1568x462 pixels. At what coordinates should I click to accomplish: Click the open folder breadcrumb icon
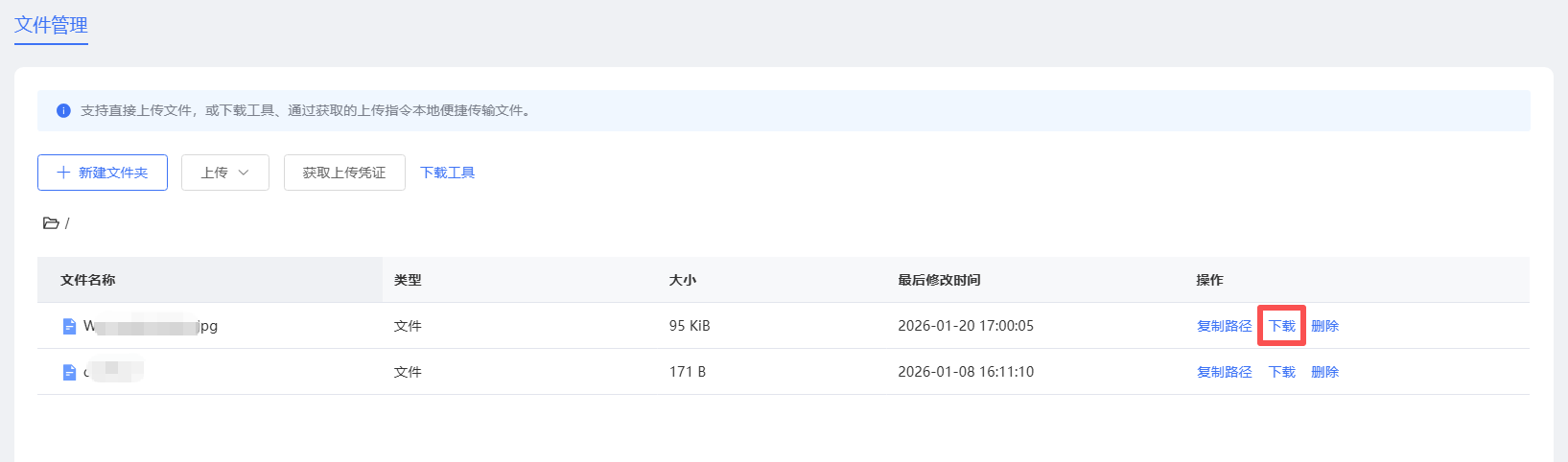pyautogui.click(x=51, y=223)
